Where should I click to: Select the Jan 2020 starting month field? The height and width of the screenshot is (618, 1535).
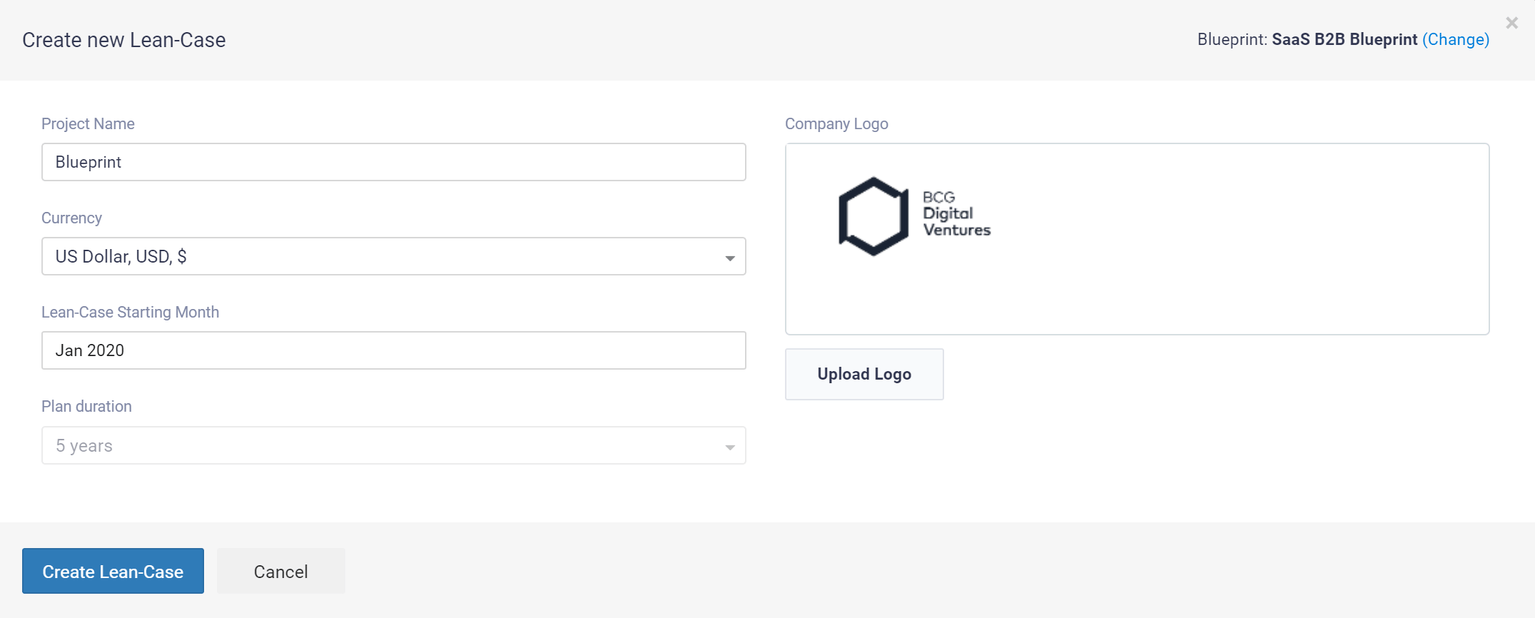click(x=393, y=350)
